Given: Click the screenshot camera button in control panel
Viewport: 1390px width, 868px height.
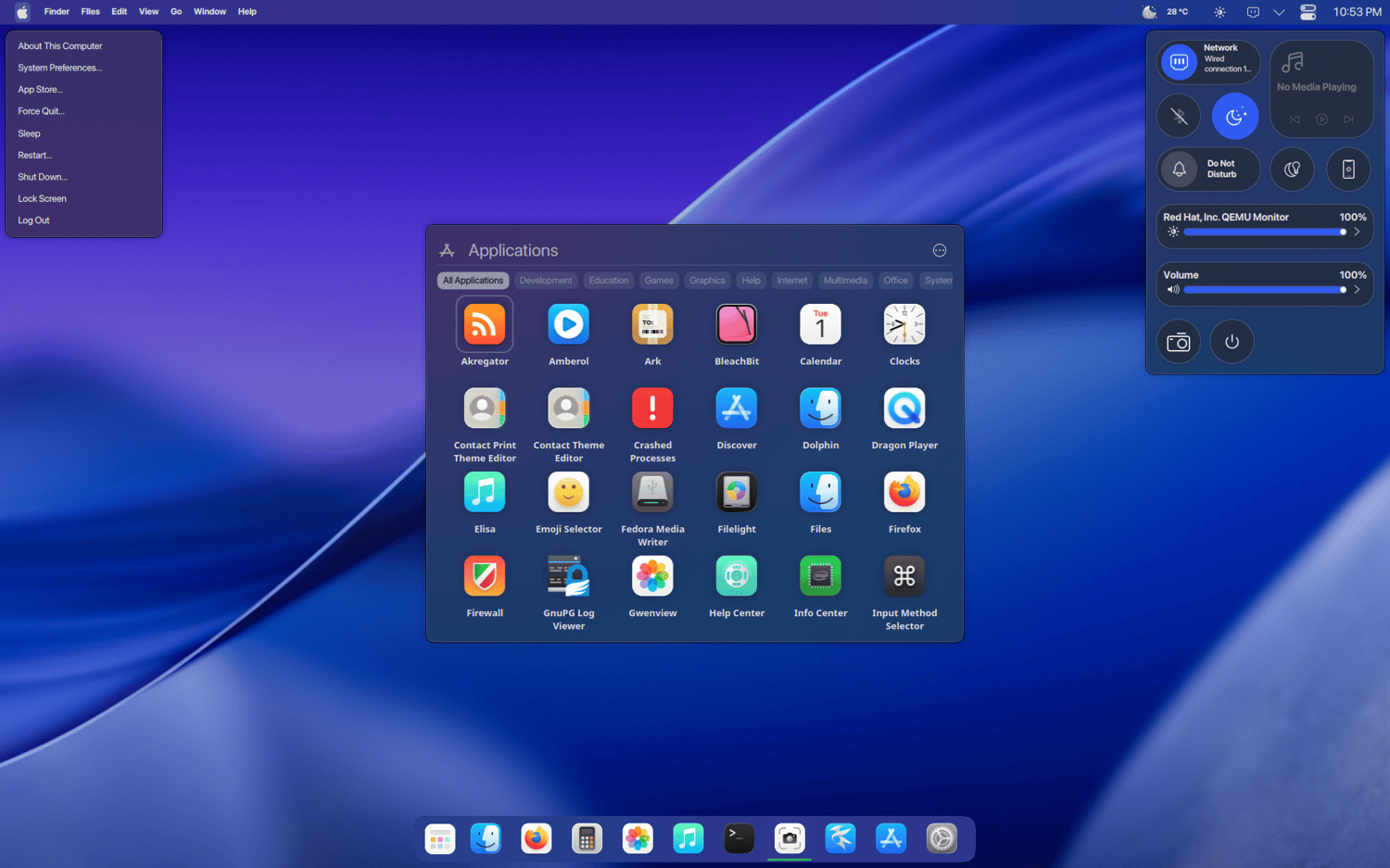Looking at the screenshot, I should [1179, 342].
